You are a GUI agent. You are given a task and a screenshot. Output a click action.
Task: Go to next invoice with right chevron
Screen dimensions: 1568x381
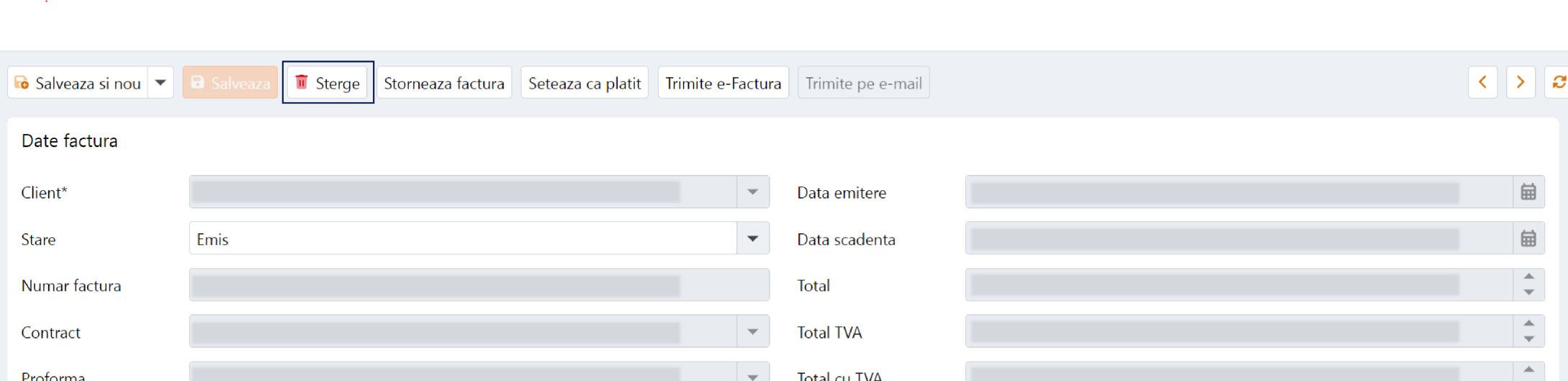[1520, 83]
